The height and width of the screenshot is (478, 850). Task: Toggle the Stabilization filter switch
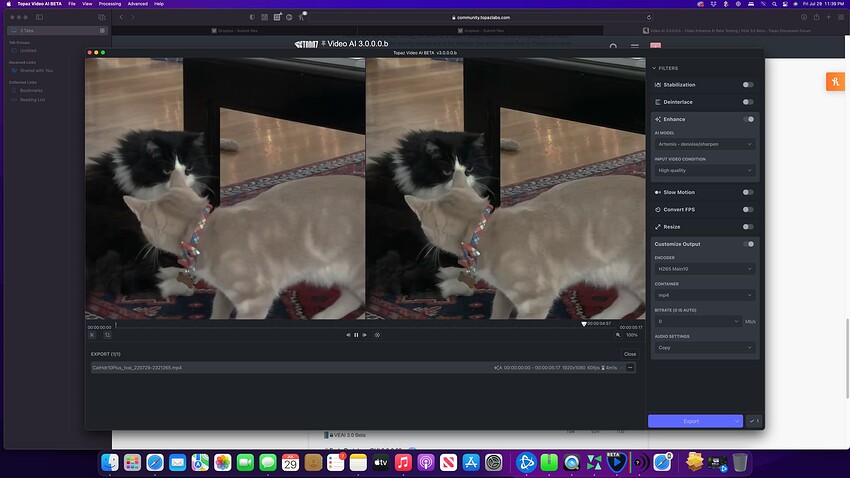(748, 85)
